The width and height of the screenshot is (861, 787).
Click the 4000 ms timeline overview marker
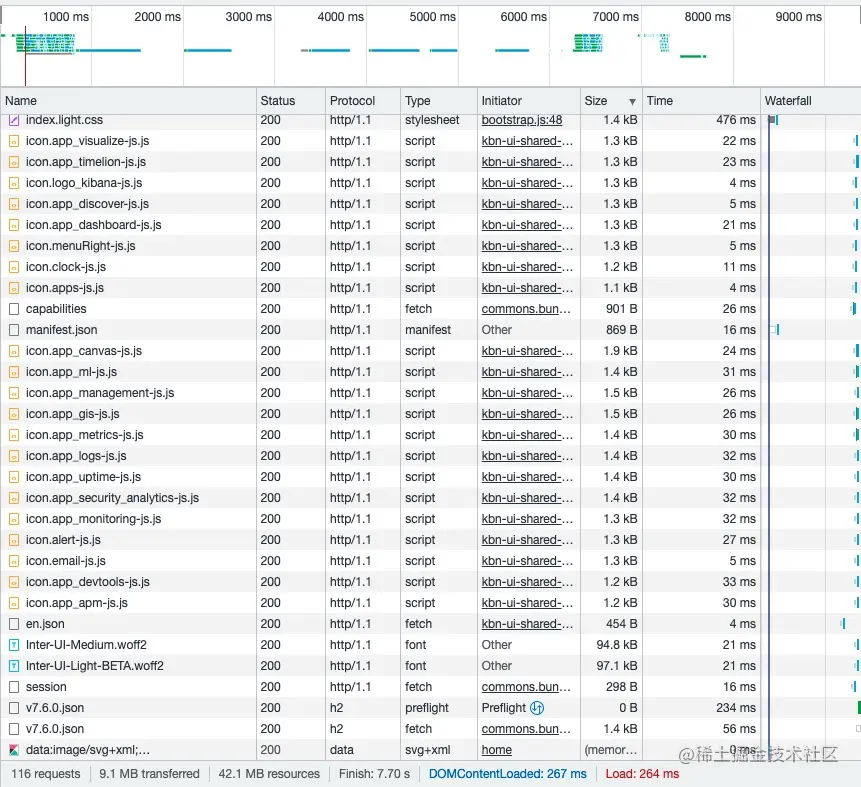(340, 16)
